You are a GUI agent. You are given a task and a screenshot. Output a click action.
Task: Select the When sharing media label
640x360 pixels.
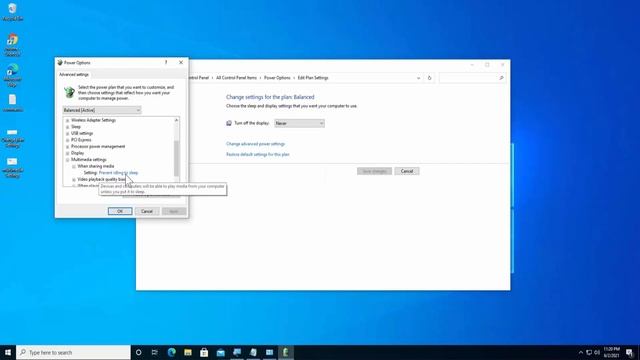click(x=96, y=167)
